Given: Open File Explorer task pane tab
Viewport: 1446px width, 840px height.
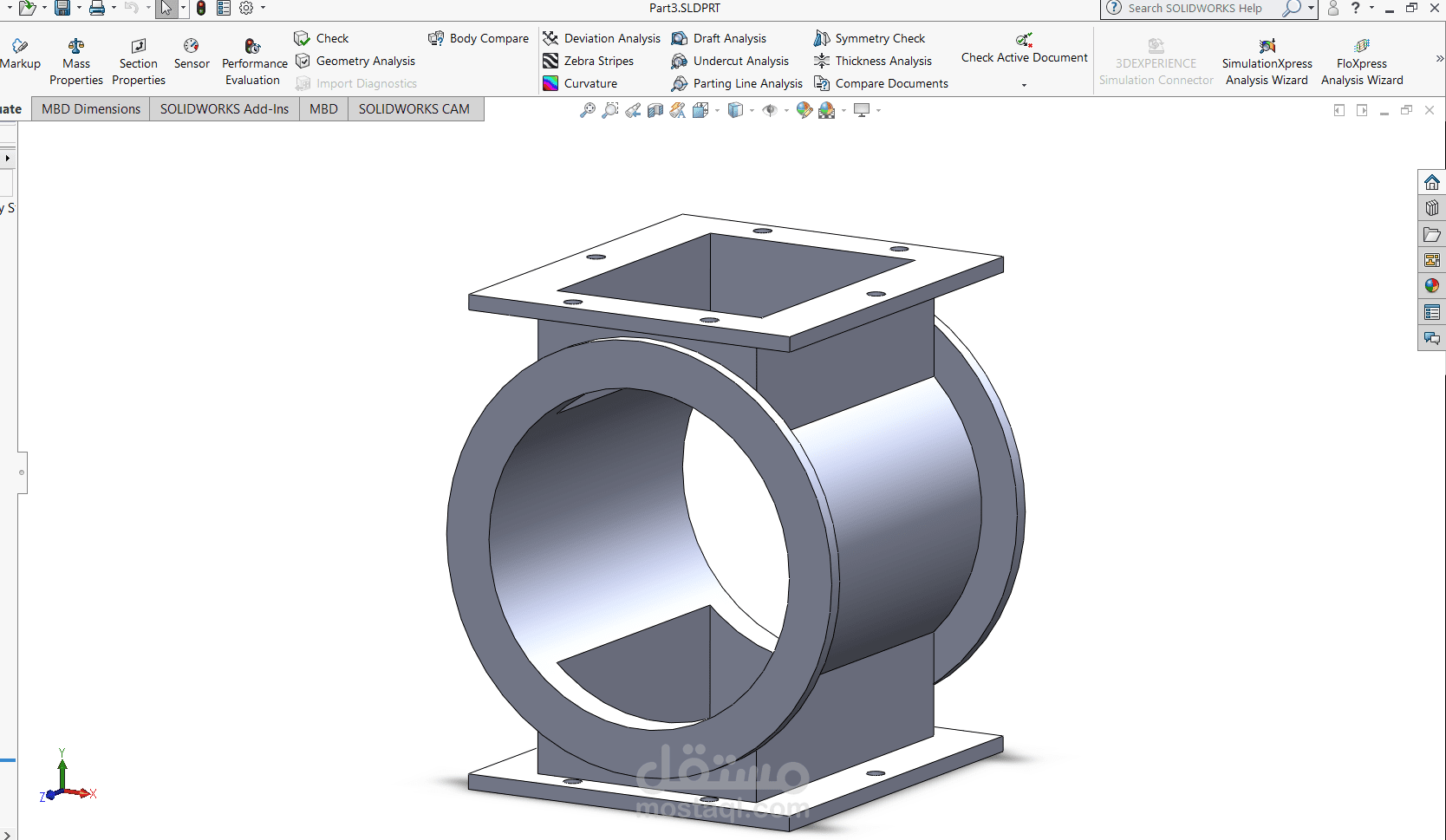Looking at the screenshot, I should click(x=1432, y=234).
